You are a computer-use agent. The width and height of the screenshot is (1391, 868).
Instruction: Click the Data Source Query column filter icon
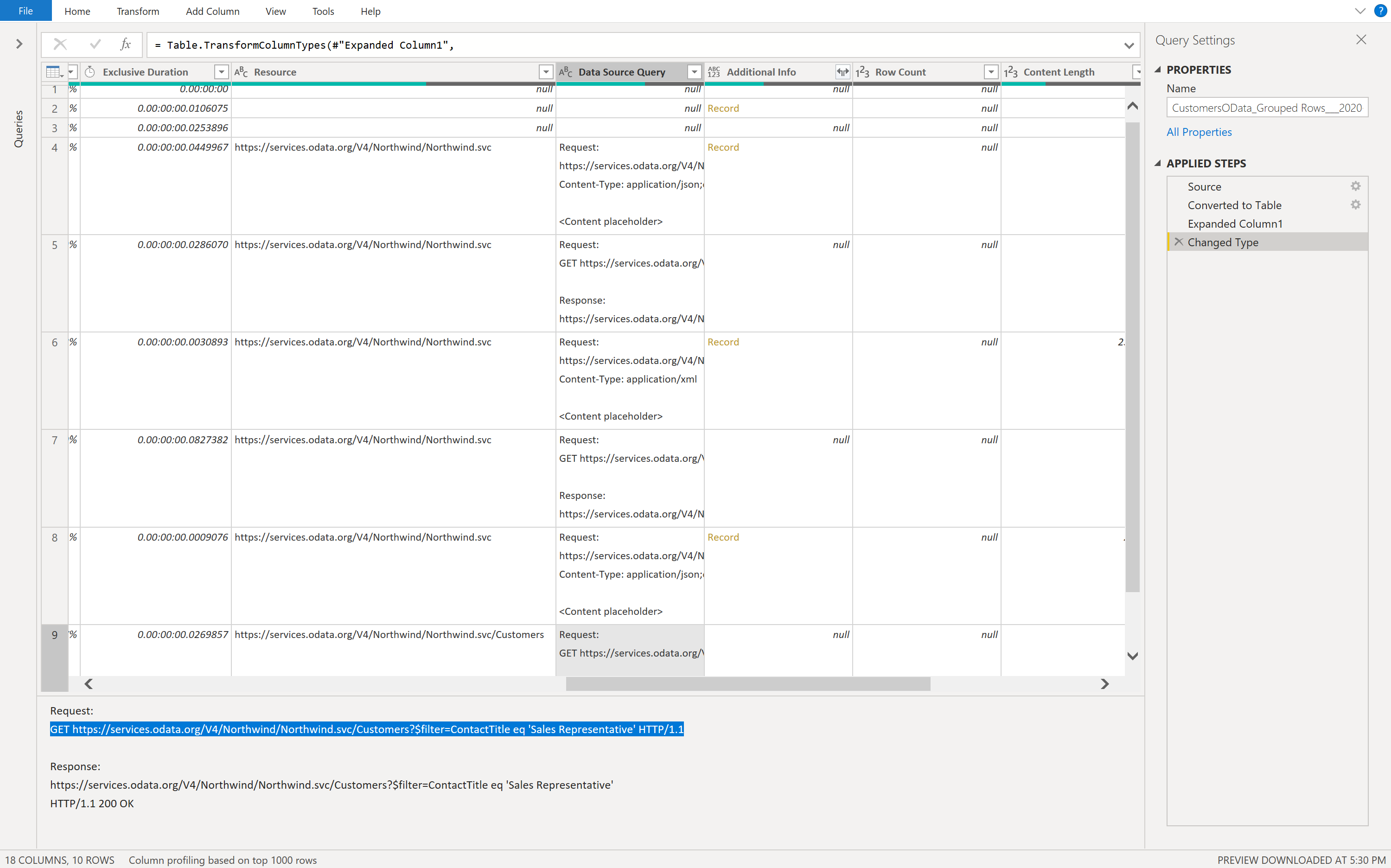[x=694, y=71]
